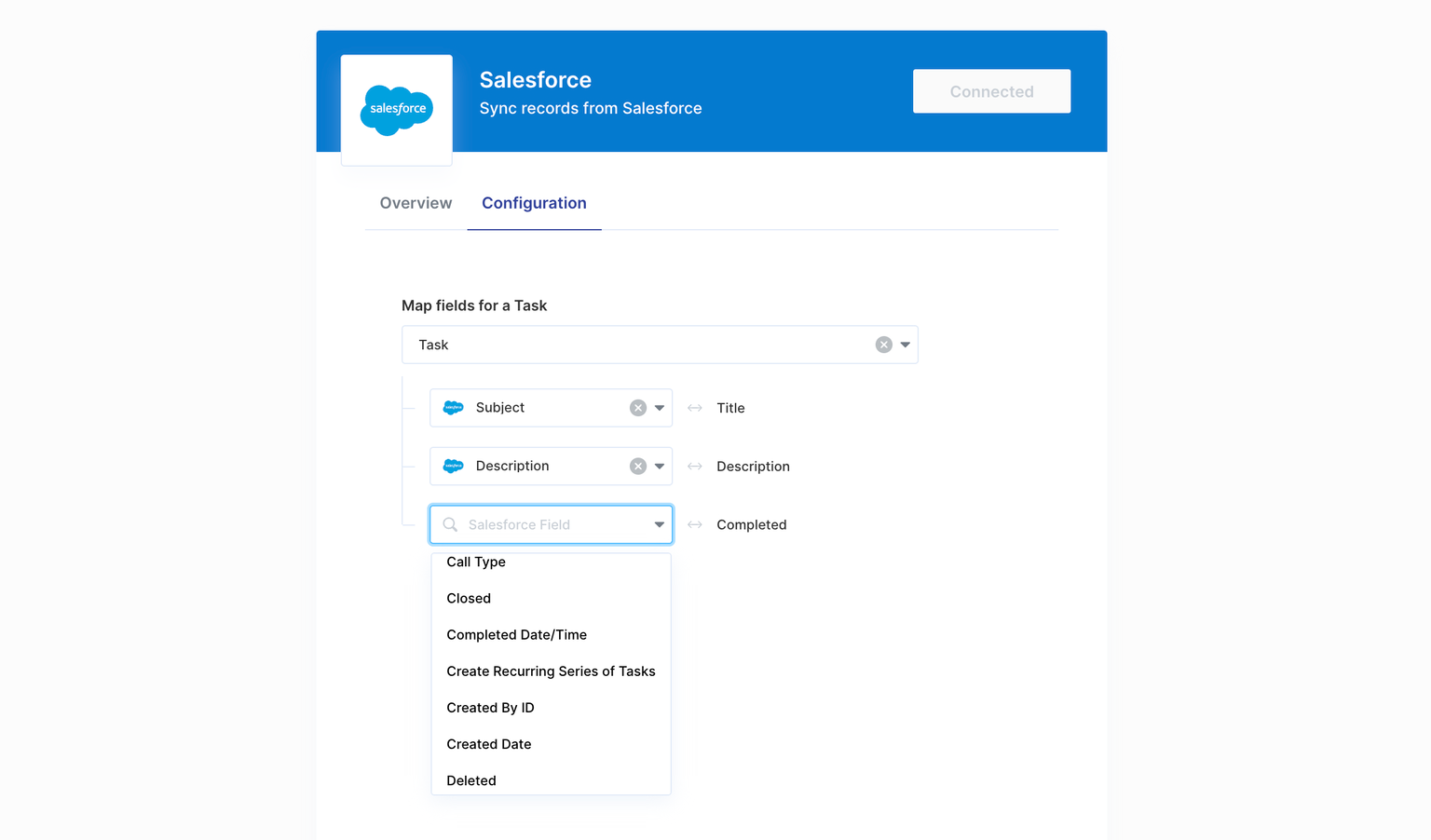
Task: Open the Subject field dropdown arrow
Action: (x=660, y=408)
